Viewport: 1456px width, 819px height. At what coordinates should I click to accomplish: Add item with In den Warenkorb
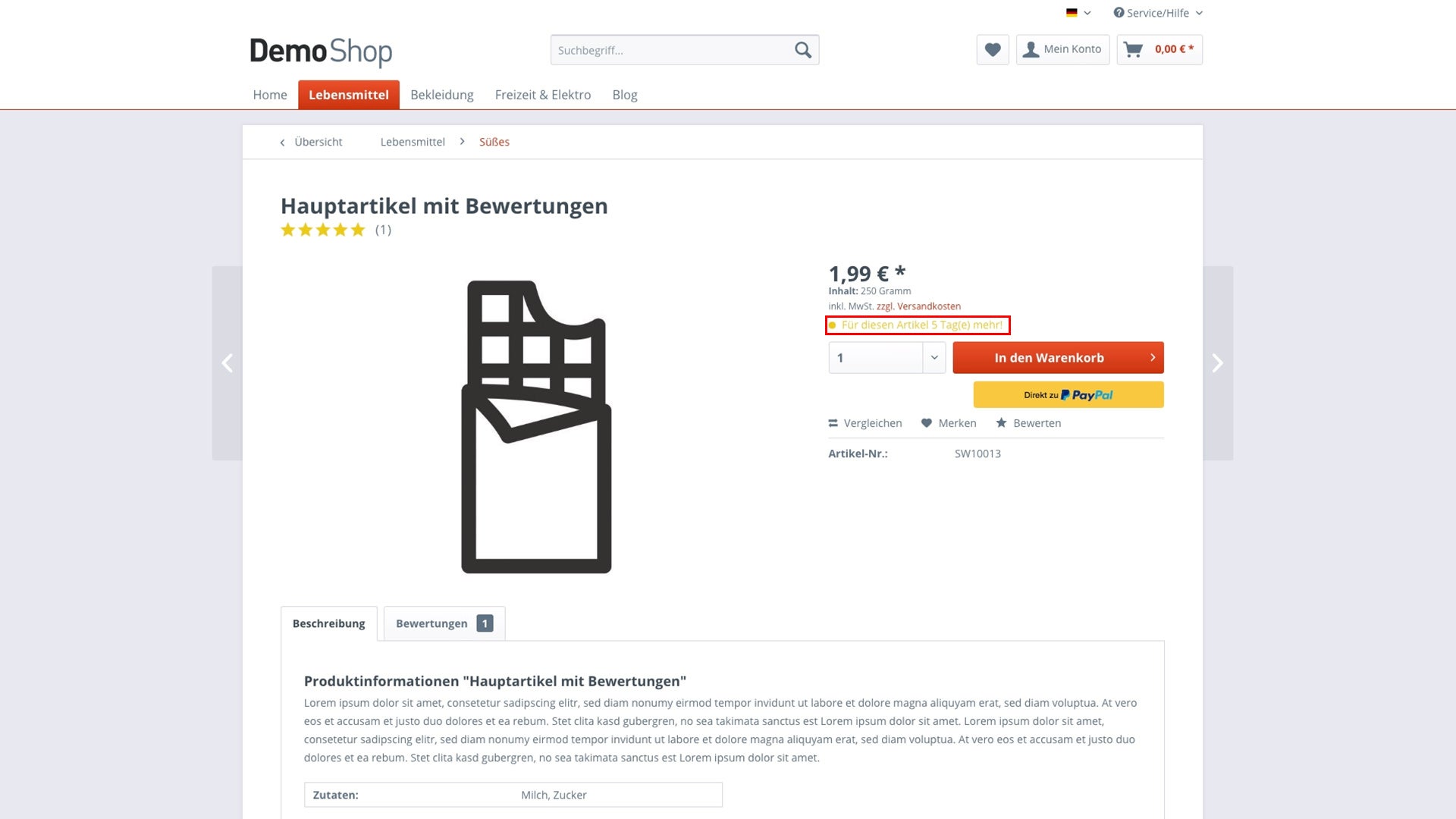(1057, 358)
